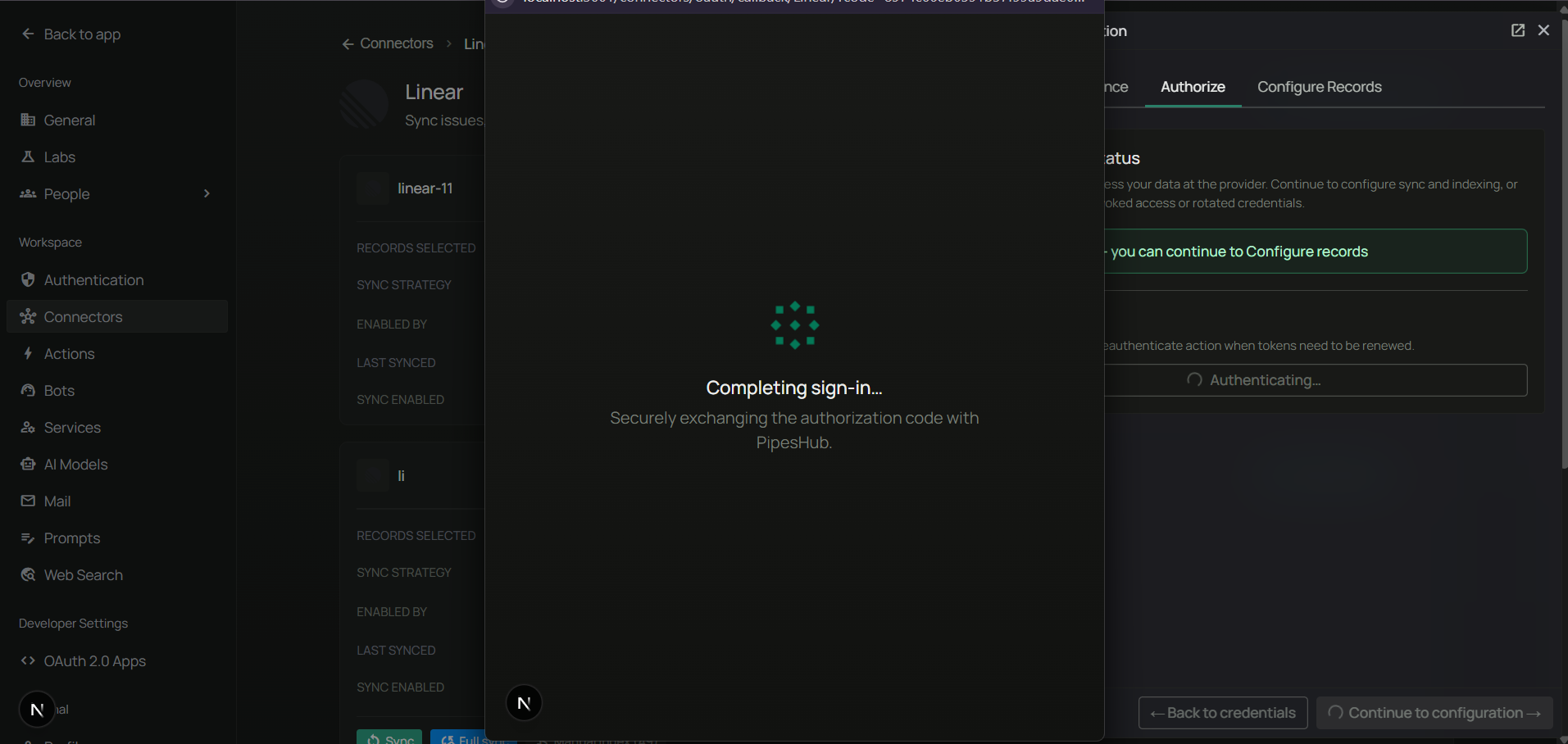Switch to the Authorize tab
The height and width of the screenshot is (744, 1568).
coord(1193,87)
